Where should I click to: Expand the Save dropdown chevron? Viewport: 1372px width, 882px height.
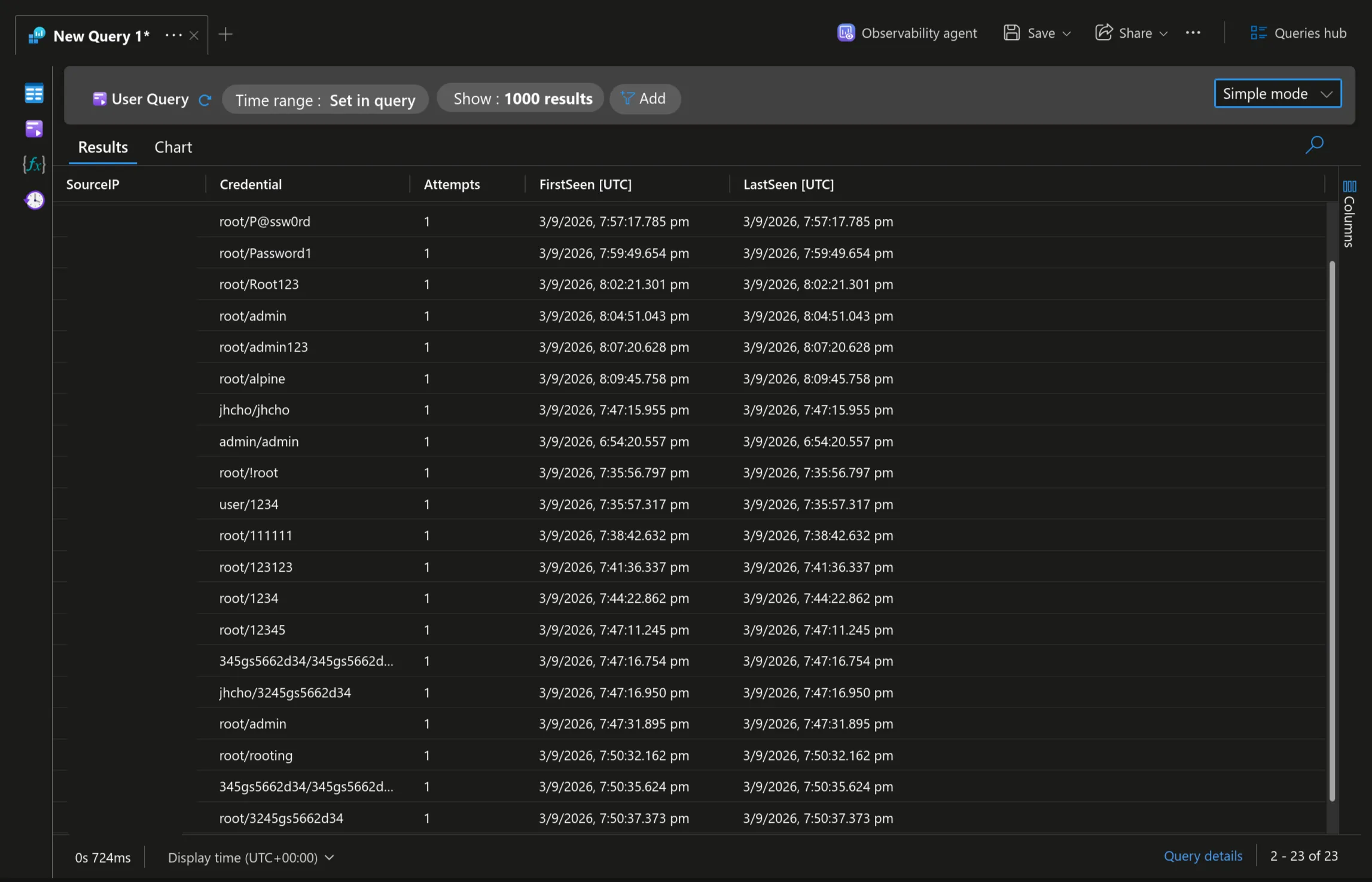pos(1066,33)
